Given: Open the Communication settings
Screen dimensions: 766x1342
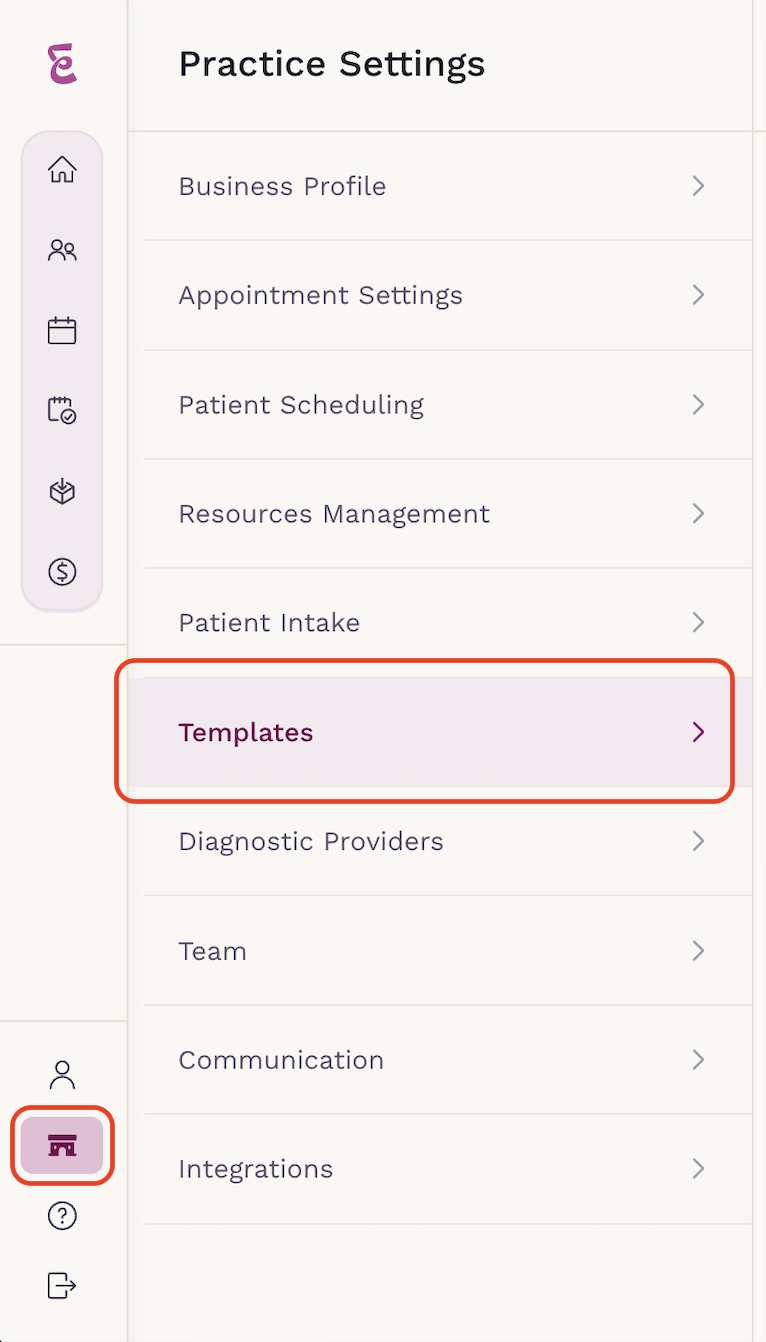Looking at the screenshot, I should coord(448,1059).
